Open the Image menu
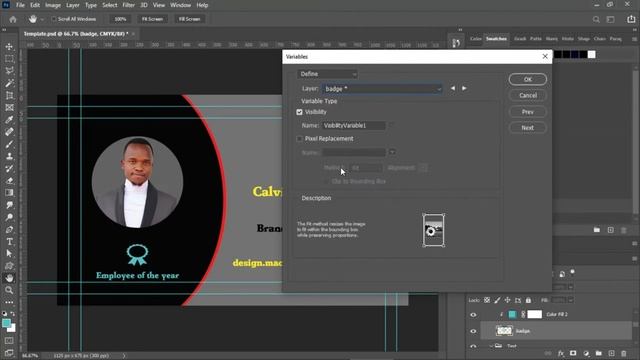This screenshot has width=640, height=360. pos(53,5)
